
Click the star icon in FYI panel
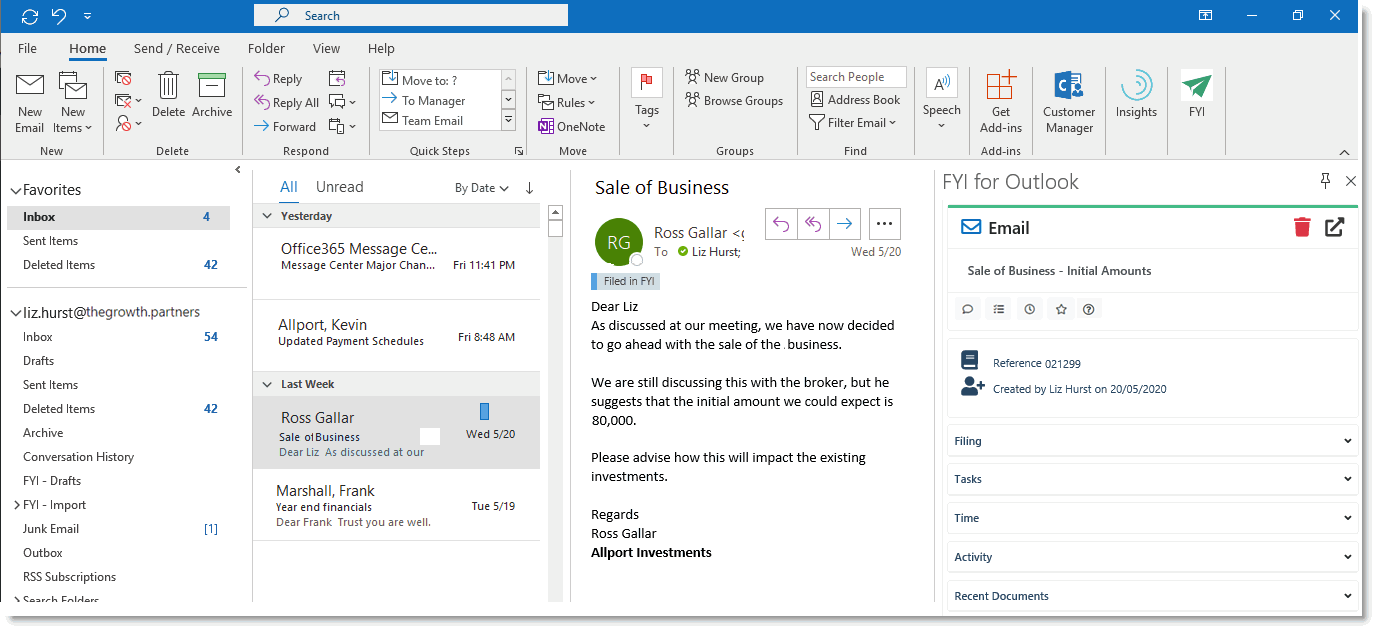(x=1061, y=309)
